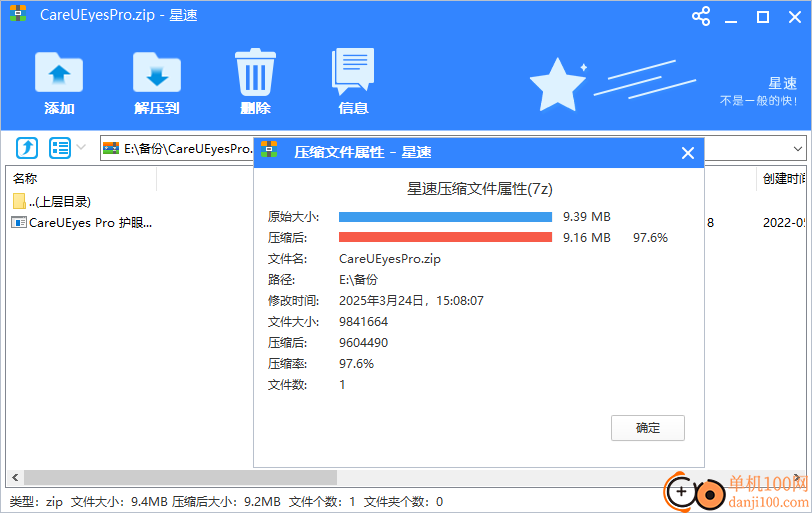Close the 压缩文件属性 dialog
812x513 pixels.
688,153
